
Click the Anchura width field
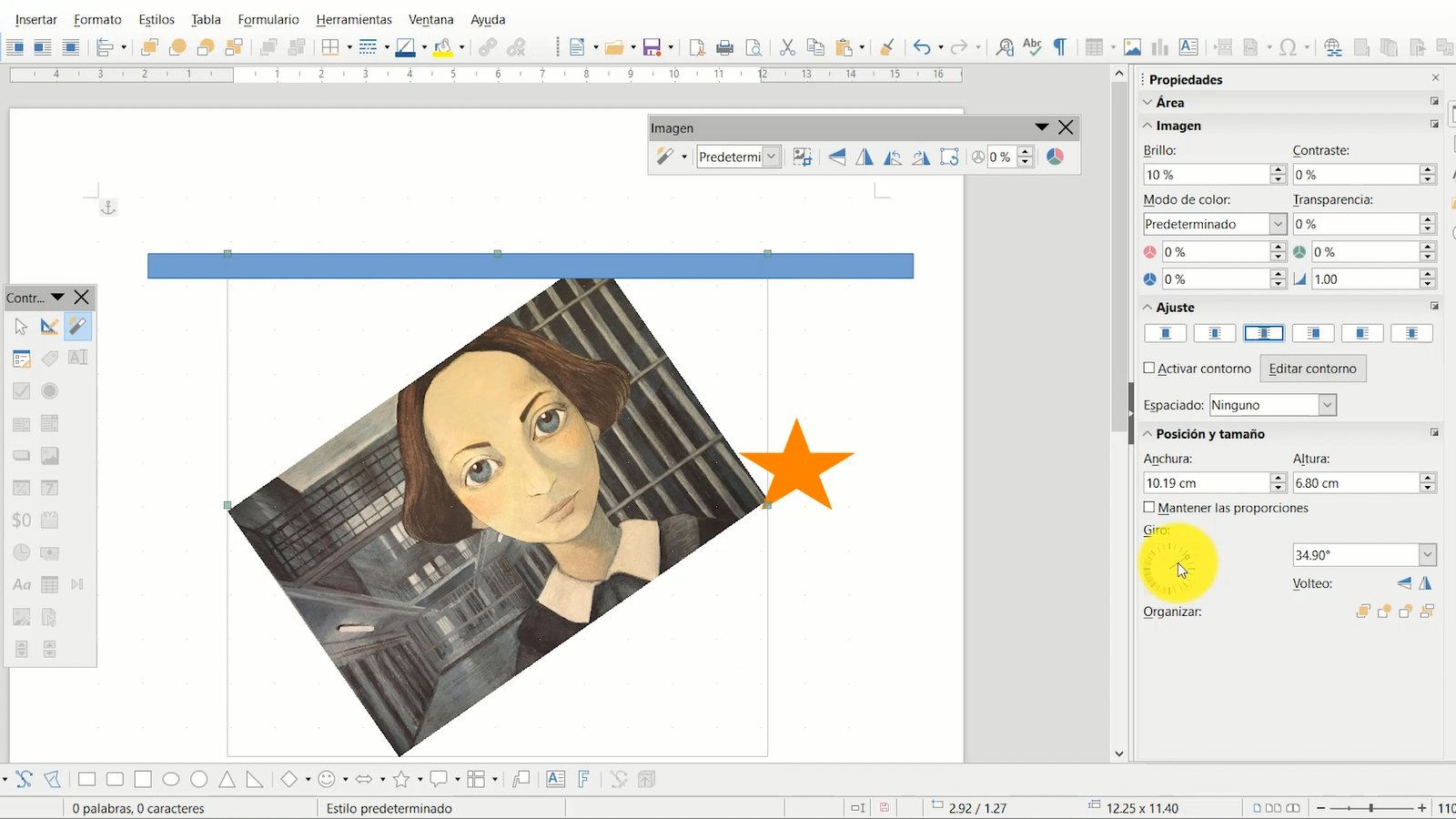pyautogui.click(x=1206, y=483)
